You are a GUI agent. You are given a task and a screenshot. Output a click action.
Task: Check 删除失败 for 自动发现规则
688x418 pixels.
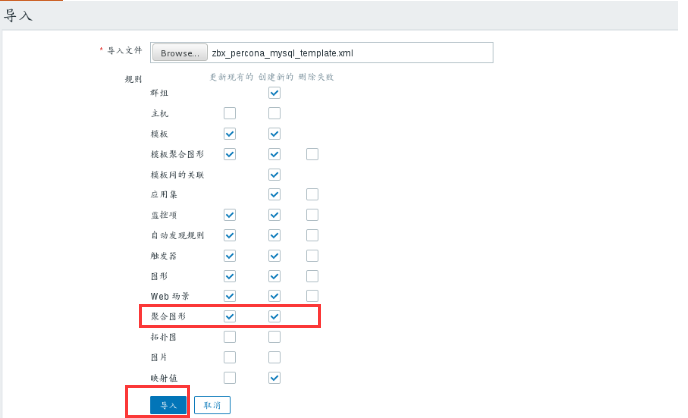[x=312, y=235]
